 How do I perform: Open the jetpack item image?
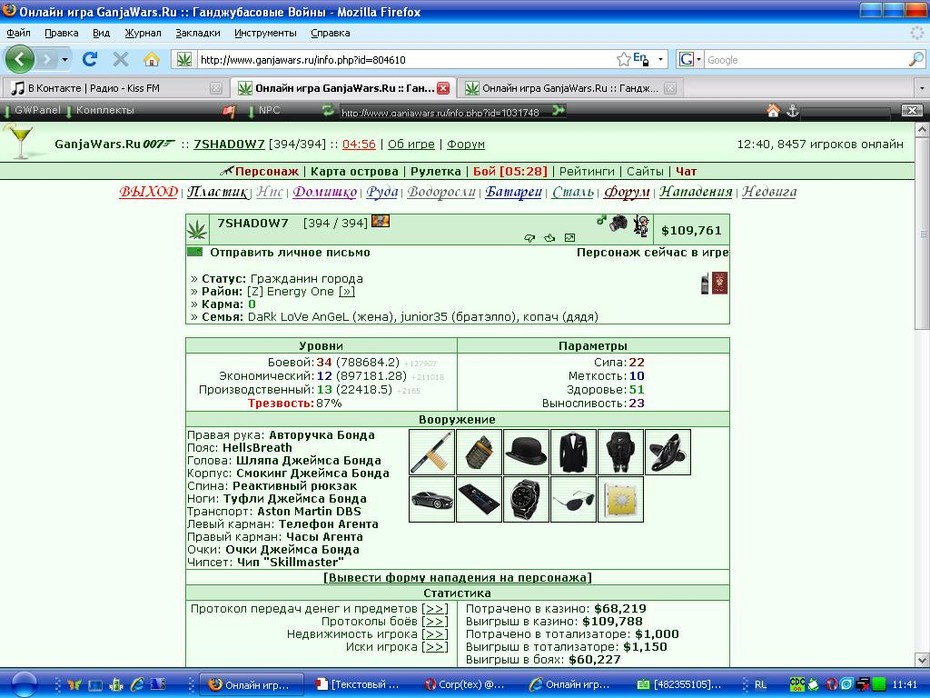pyautogui.click(x=621, y=452)
